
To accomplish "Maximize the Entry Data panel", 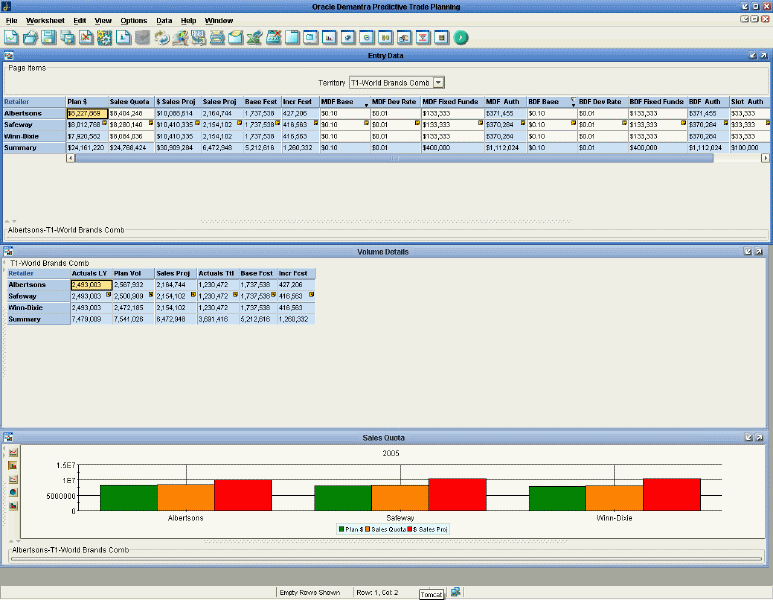I will coord(763,56).
